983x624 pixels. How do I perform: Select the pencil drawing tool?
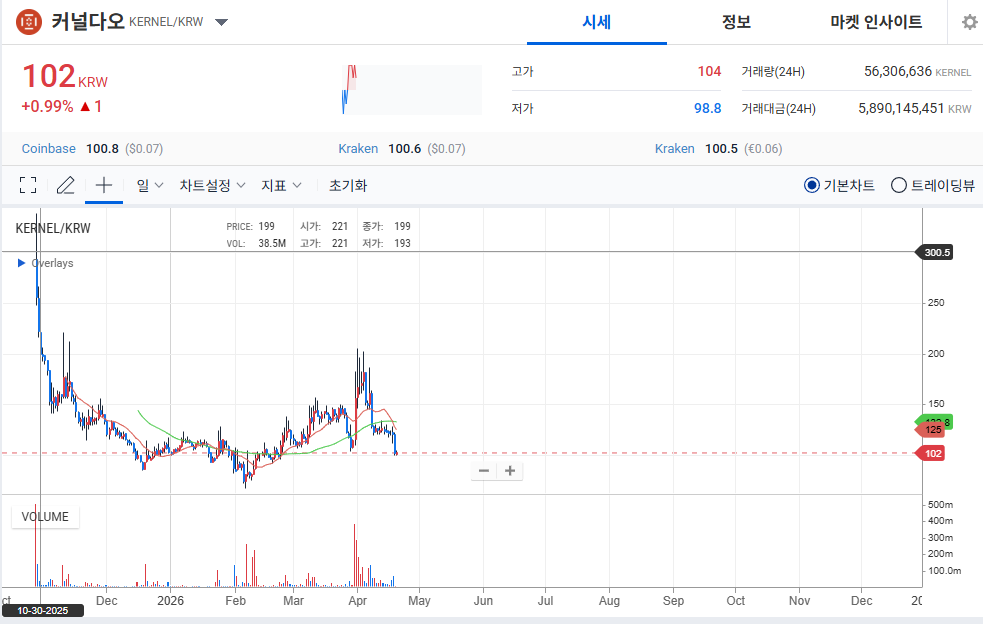point(66,185)
